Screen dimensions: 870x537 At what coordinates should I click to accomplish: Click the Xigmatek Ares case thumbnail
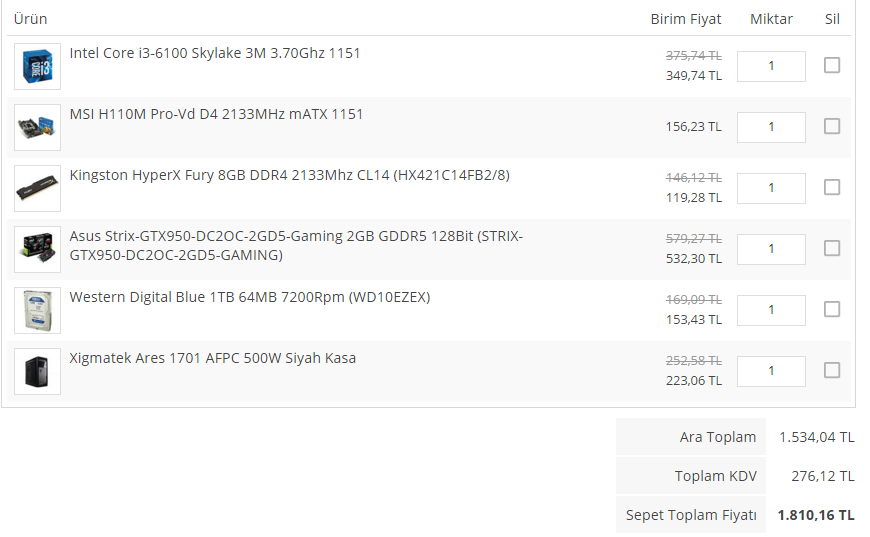[37, 371]
